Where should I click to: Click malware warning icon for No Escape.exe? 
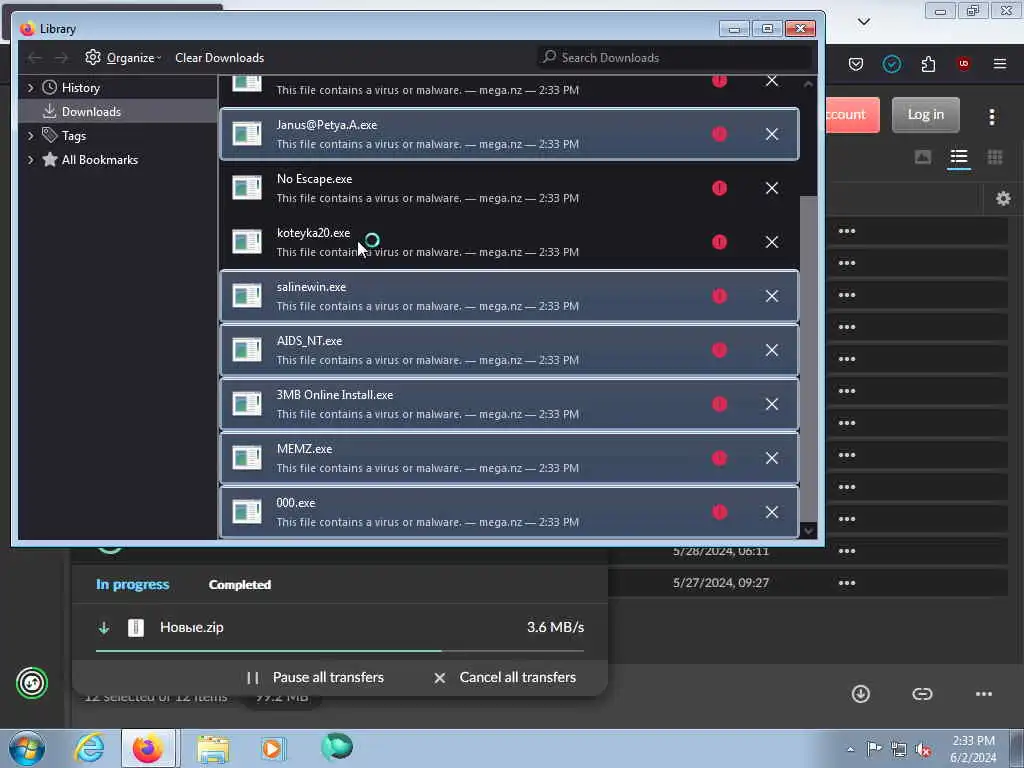(720, 188)
